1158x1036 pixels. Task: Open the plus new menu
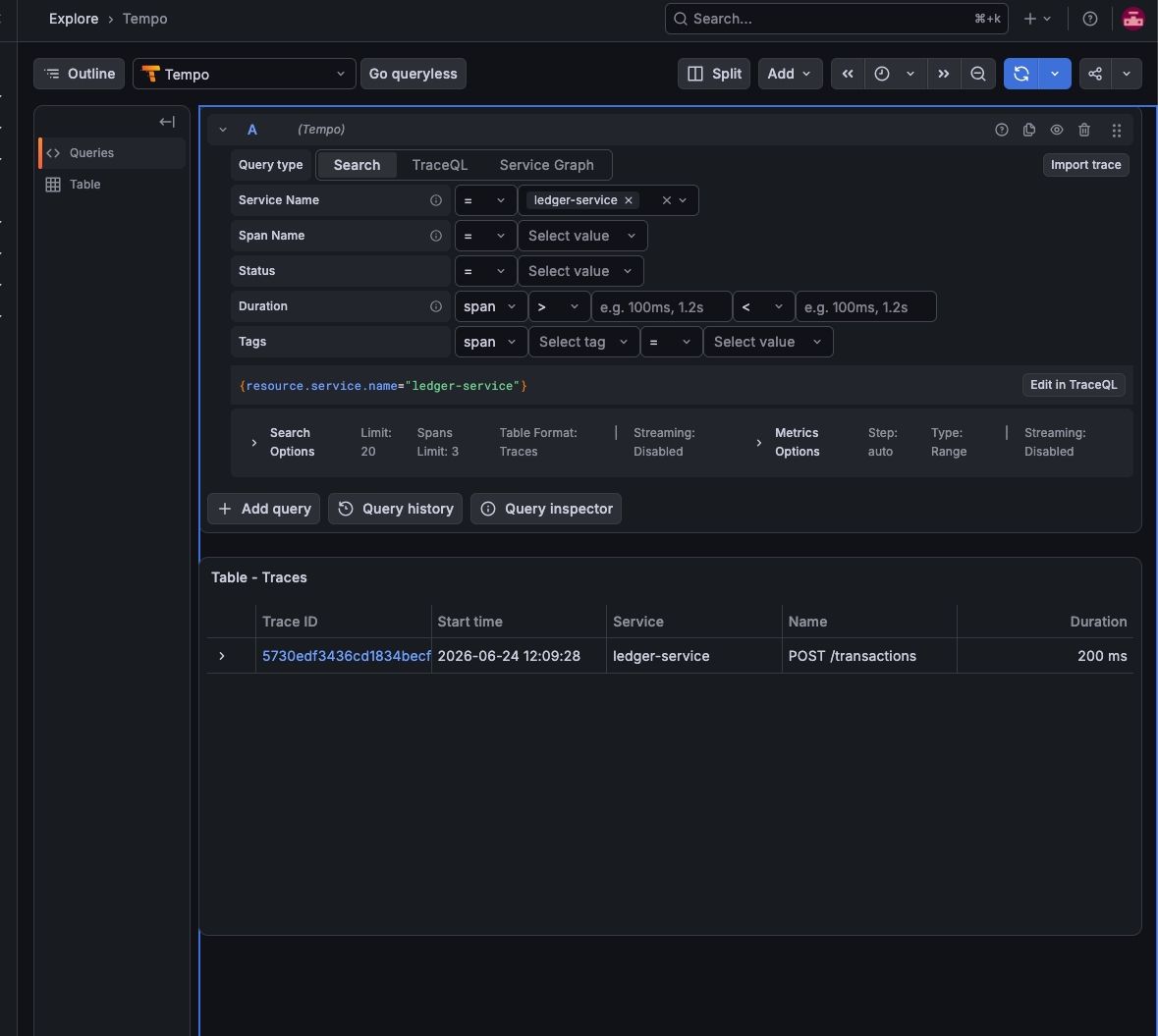coord(1037,20)
